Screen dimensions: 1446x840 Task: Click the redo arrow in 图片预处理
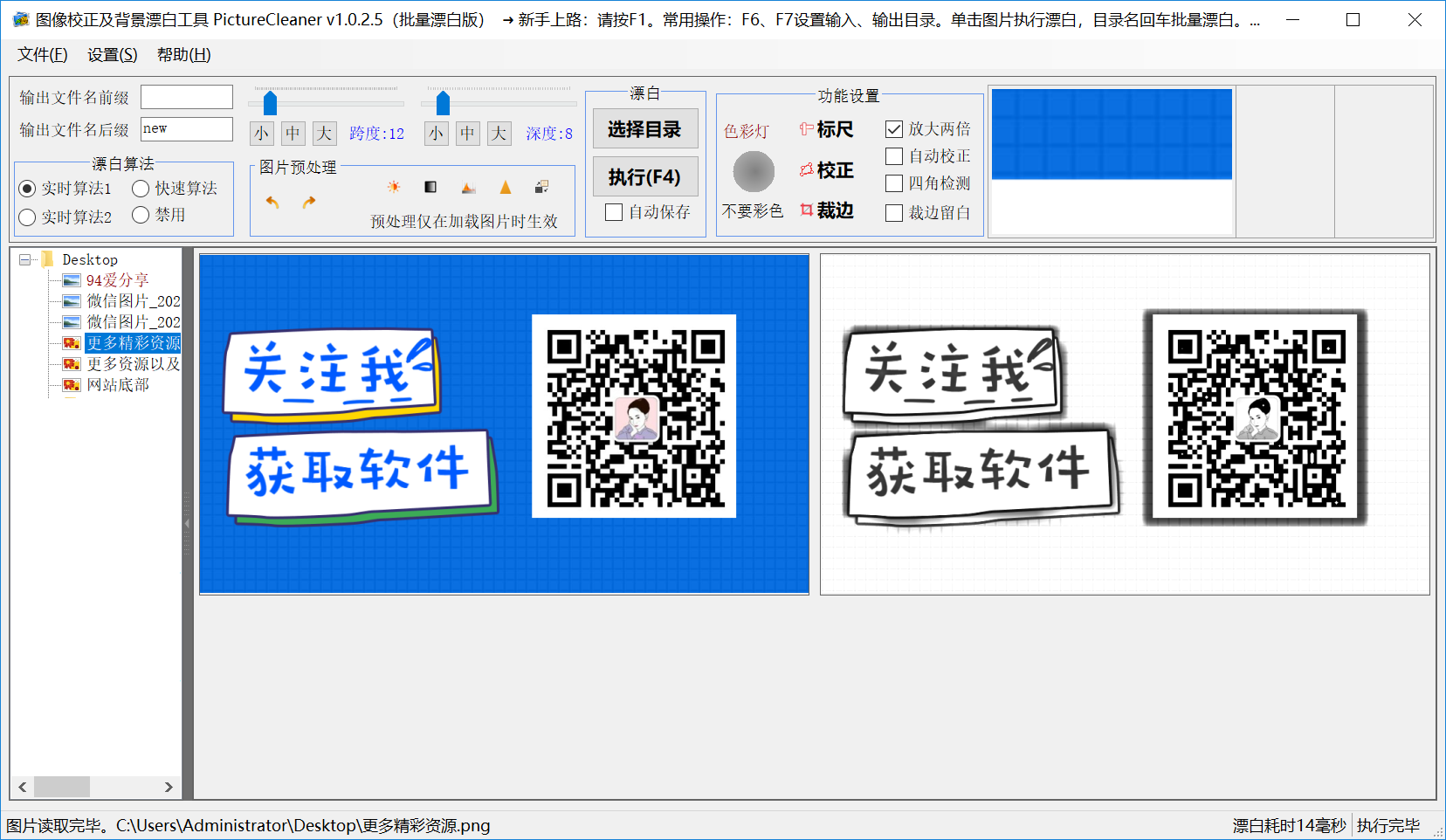coord(309,203)
